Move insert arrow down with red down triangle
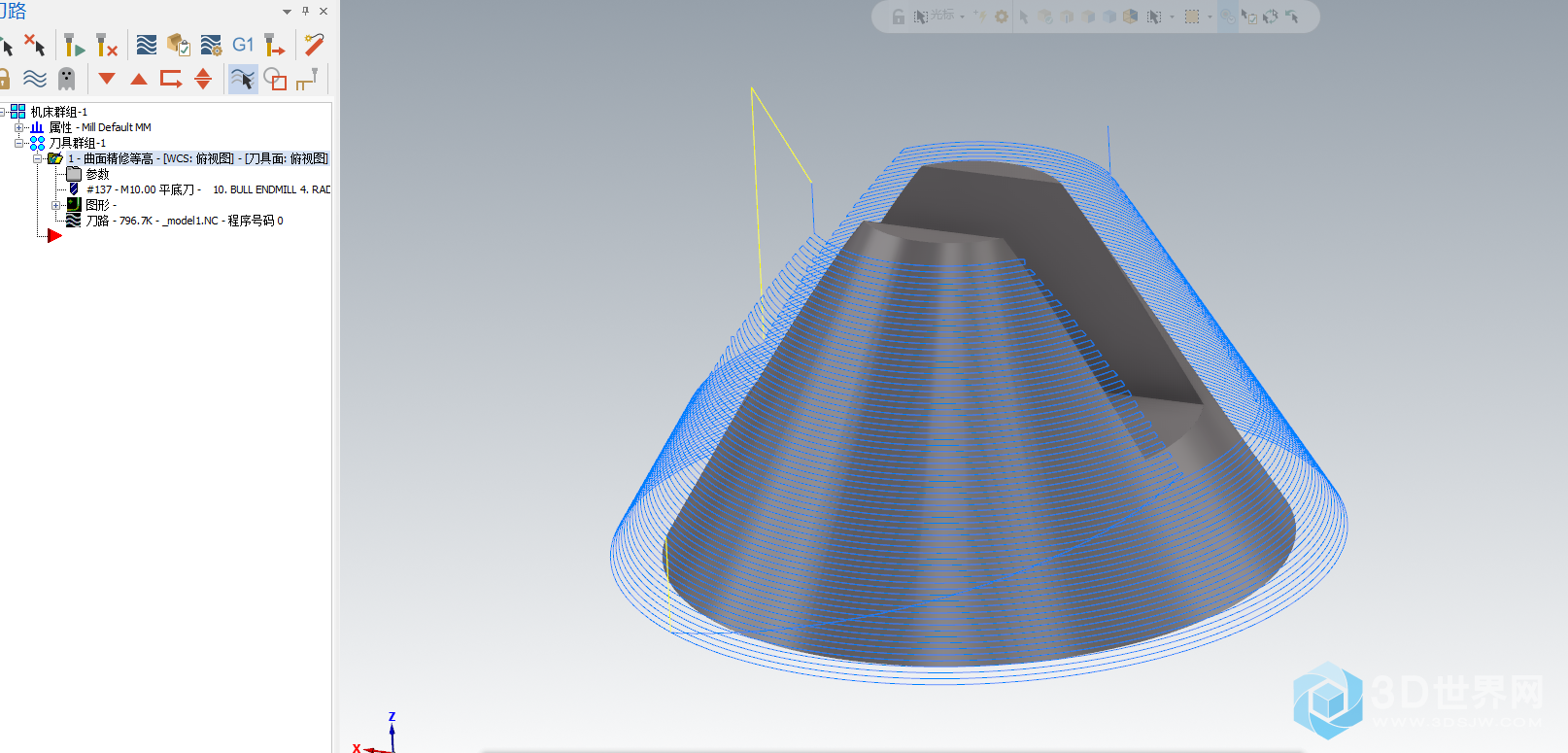Image resolution: width=1568 pixels, height=753 pixels. 107,79
